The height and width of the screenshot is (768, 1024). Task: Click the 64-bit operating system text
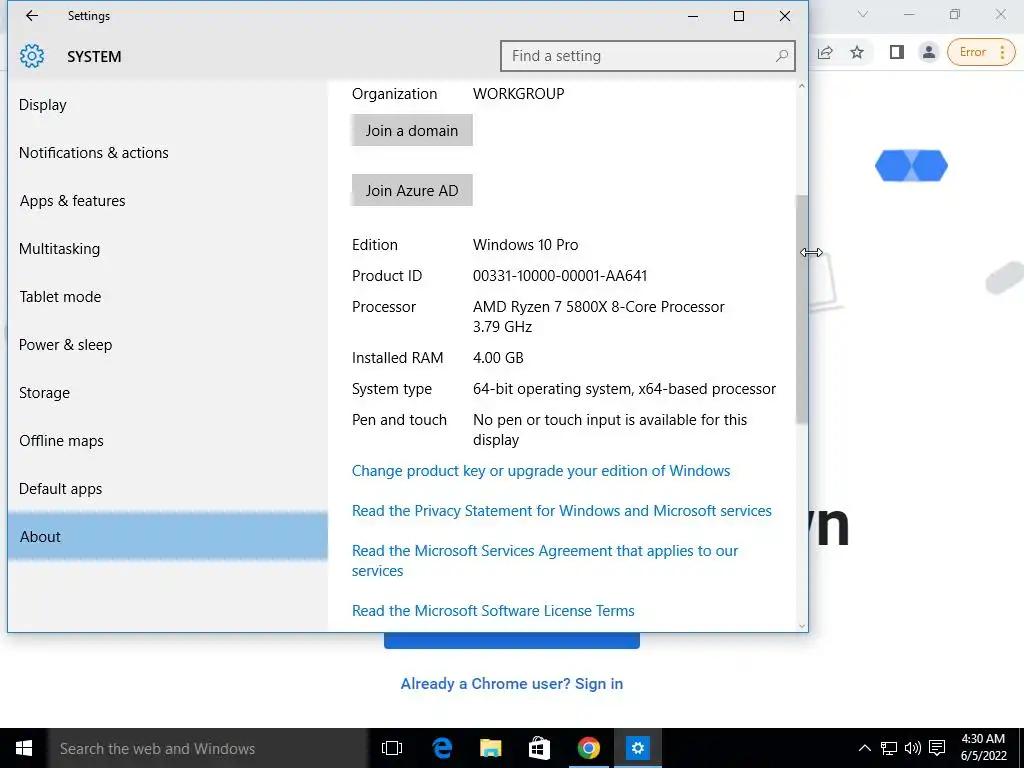(x=624, y=389)
